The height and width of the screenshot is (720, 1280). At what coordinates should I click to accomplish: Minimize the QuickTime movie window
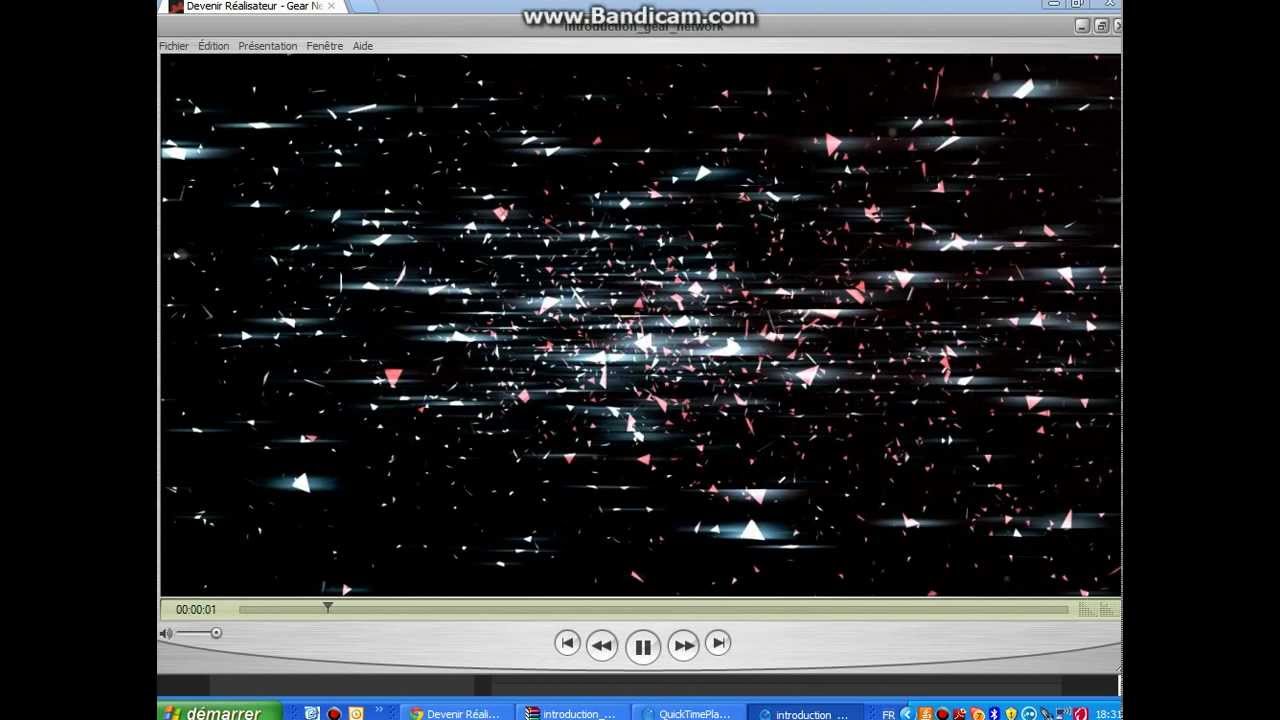click(1083, 27)
